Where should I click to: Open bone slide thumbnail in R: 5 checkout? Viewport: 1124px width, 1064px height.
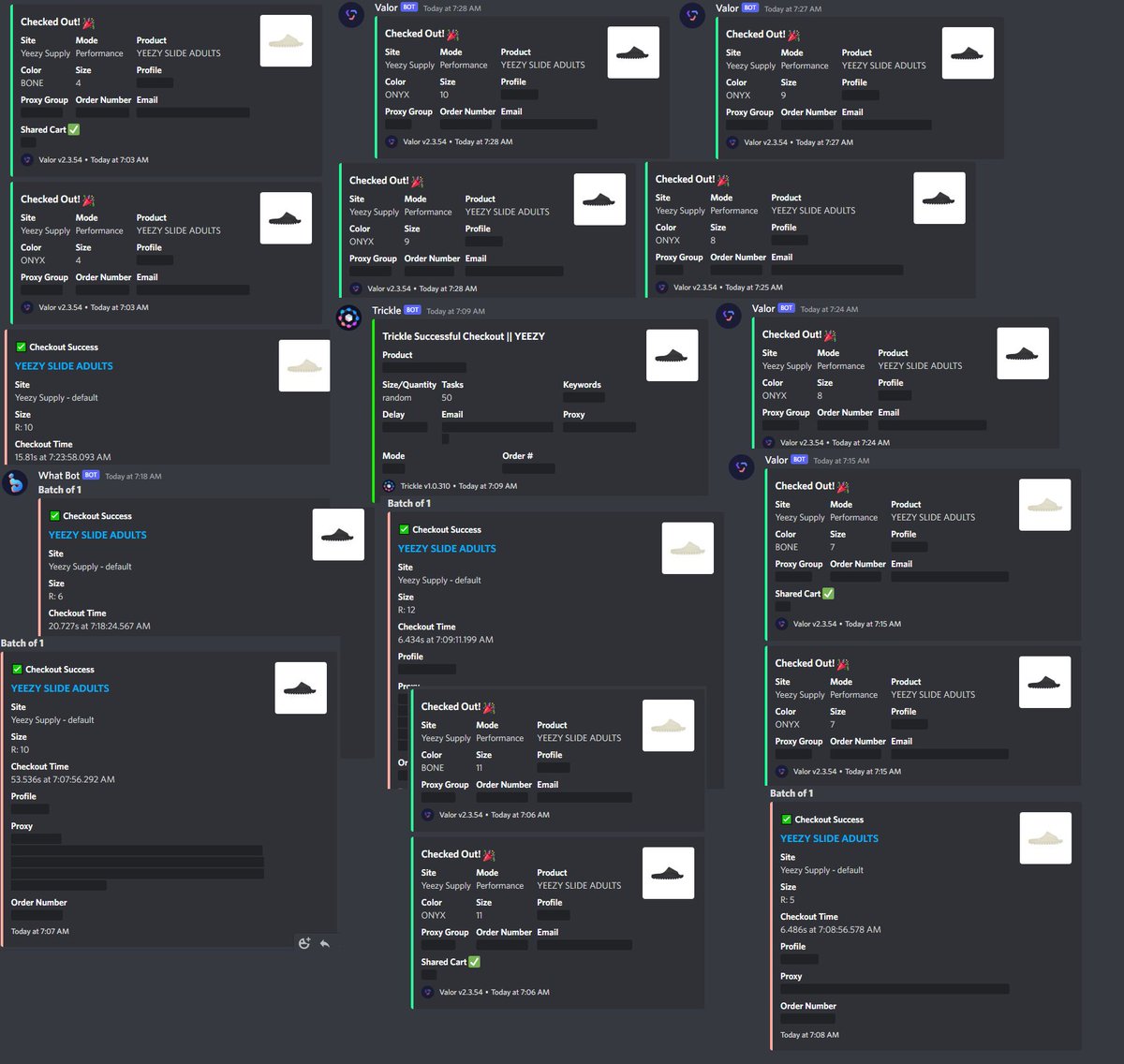click(x=1044, y=838)
